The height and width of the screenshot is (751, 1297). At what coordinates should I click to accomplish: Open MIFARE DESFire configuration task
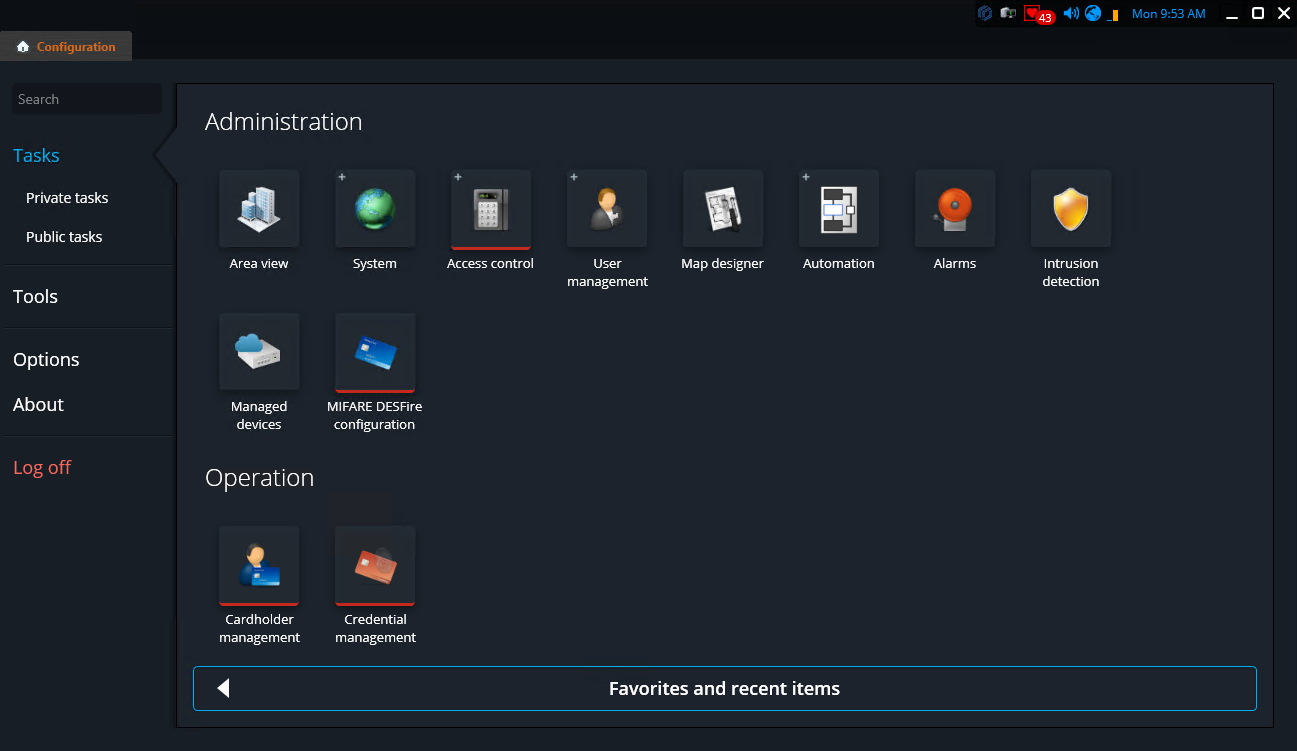point(375,352)
